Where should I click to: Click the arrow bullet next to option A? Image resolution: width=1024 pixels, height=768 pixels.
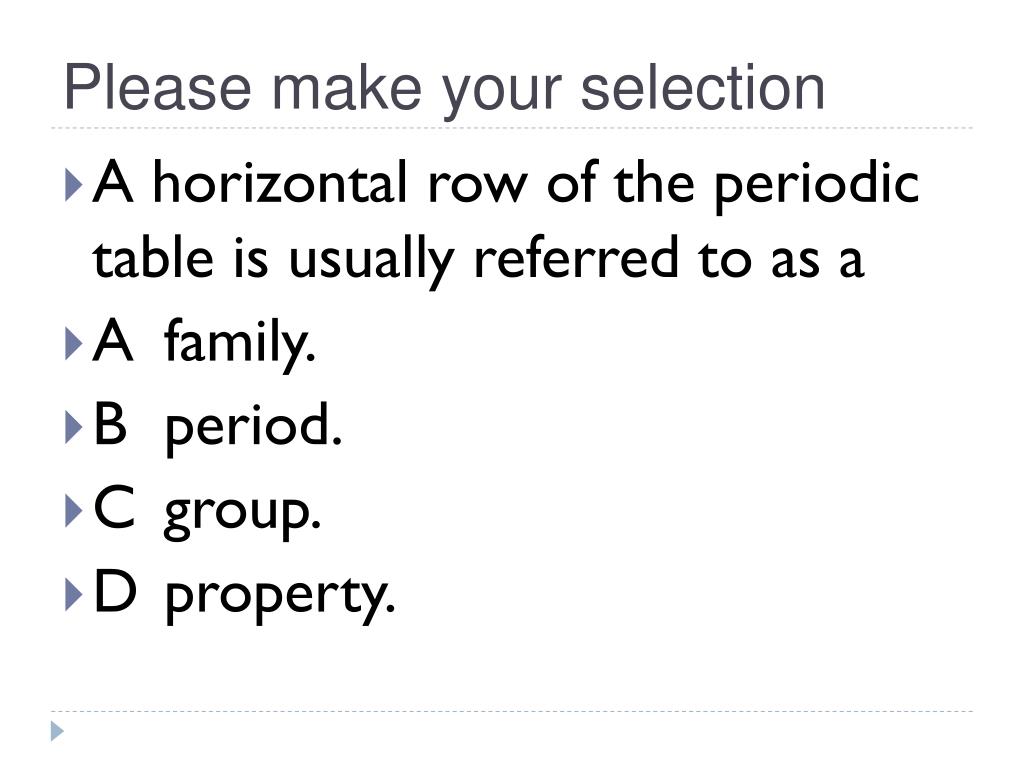[74, 344]
